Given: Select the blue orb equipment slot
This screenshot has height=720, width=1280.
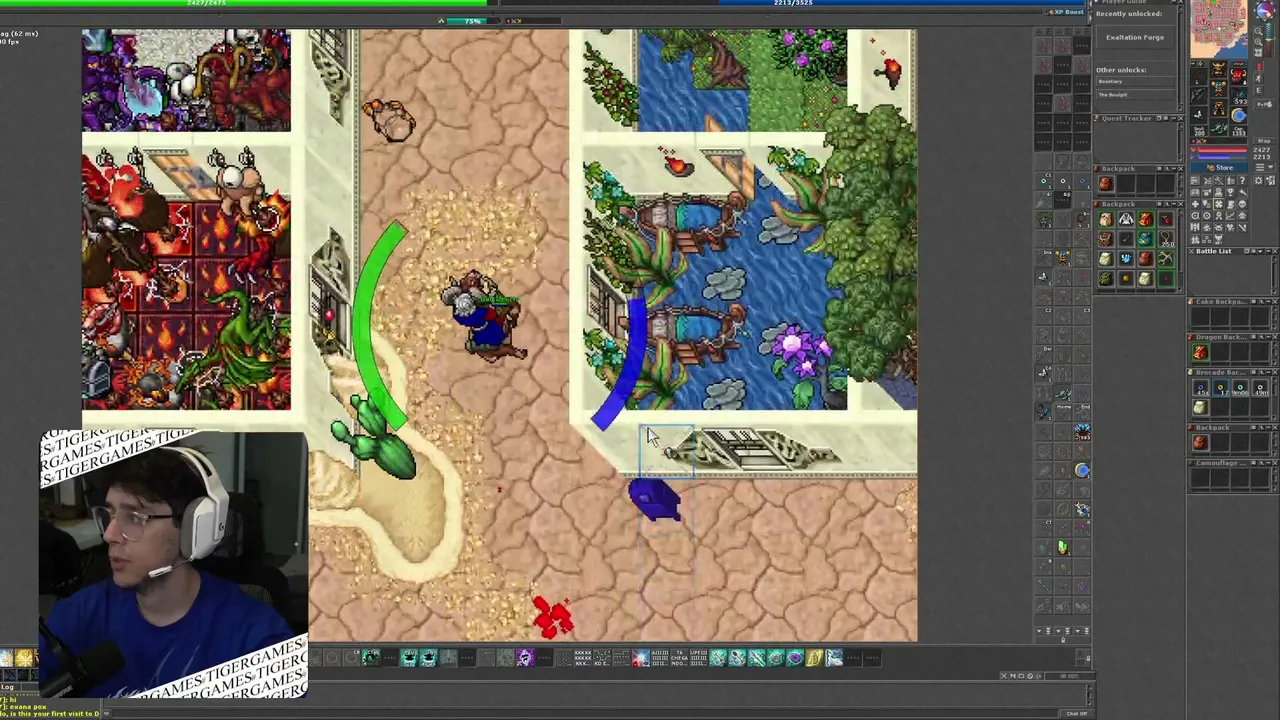Looking at the screenshot, I should click(x=1239, y=117).
